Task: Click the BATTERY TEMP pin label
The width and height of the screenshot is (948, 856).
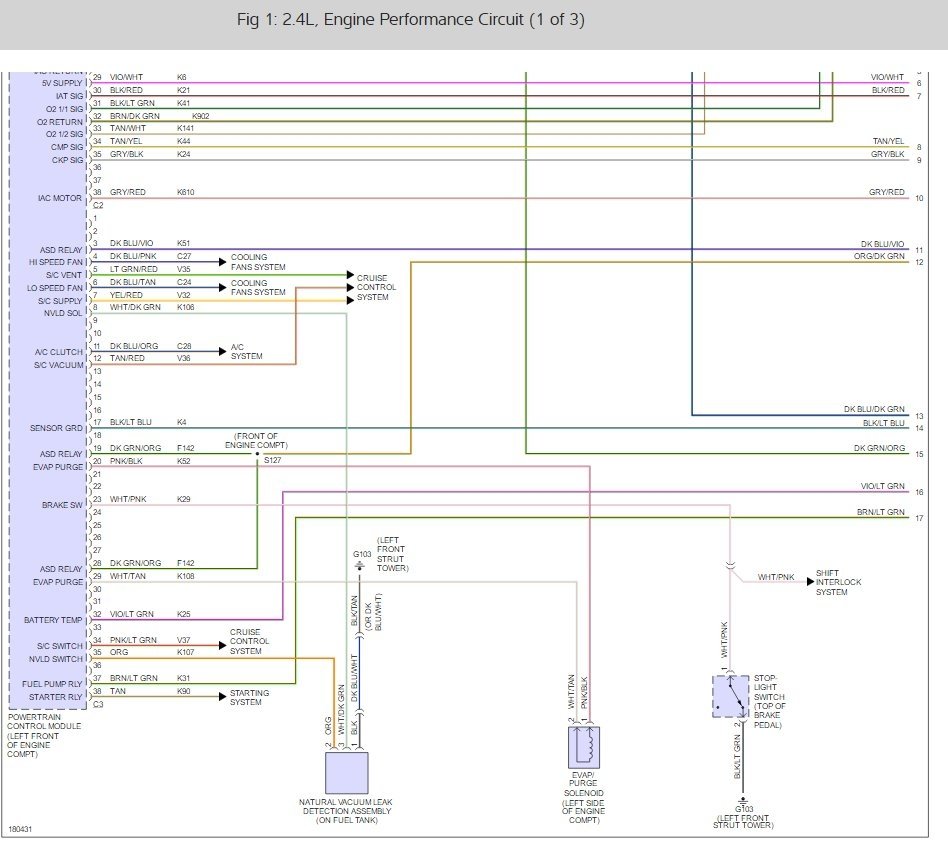Action: (x=53, y=620)
